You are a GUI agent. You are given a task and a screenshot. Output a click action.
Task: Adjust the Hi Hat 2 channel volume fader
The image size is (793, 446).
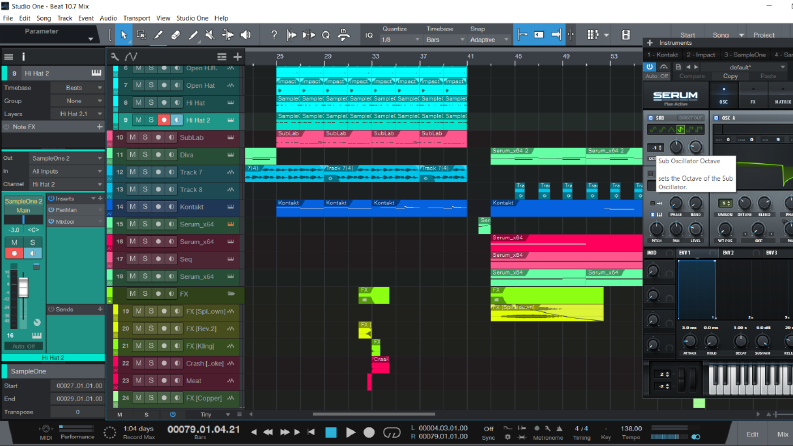[23, 288]
